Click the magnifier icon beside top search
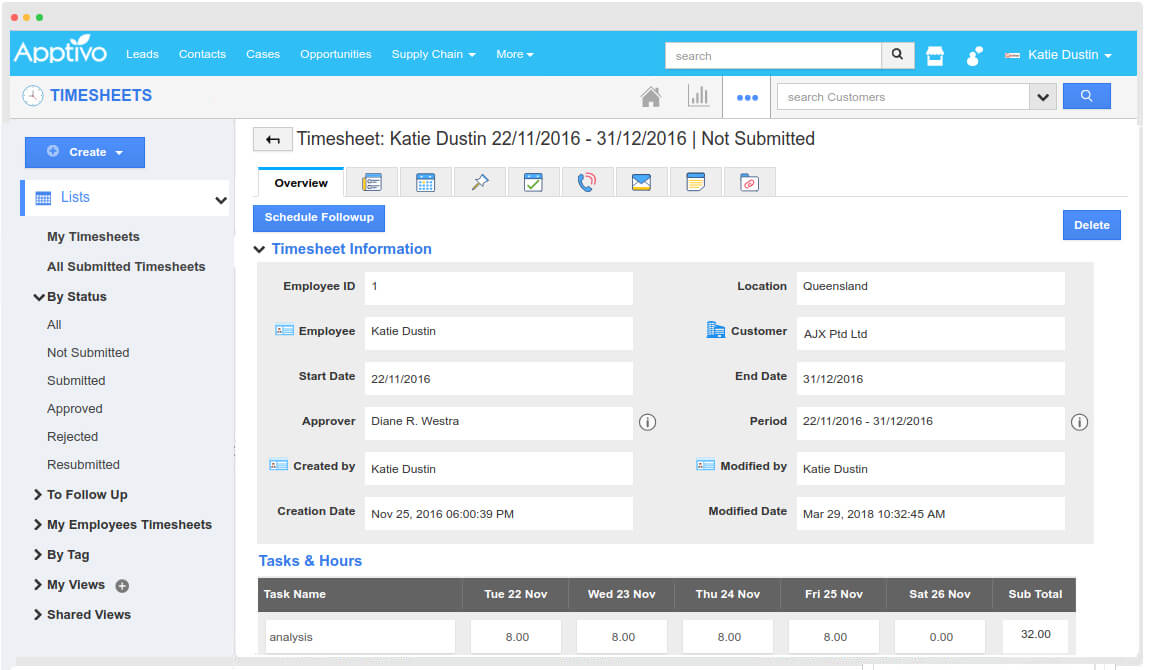 897,55
